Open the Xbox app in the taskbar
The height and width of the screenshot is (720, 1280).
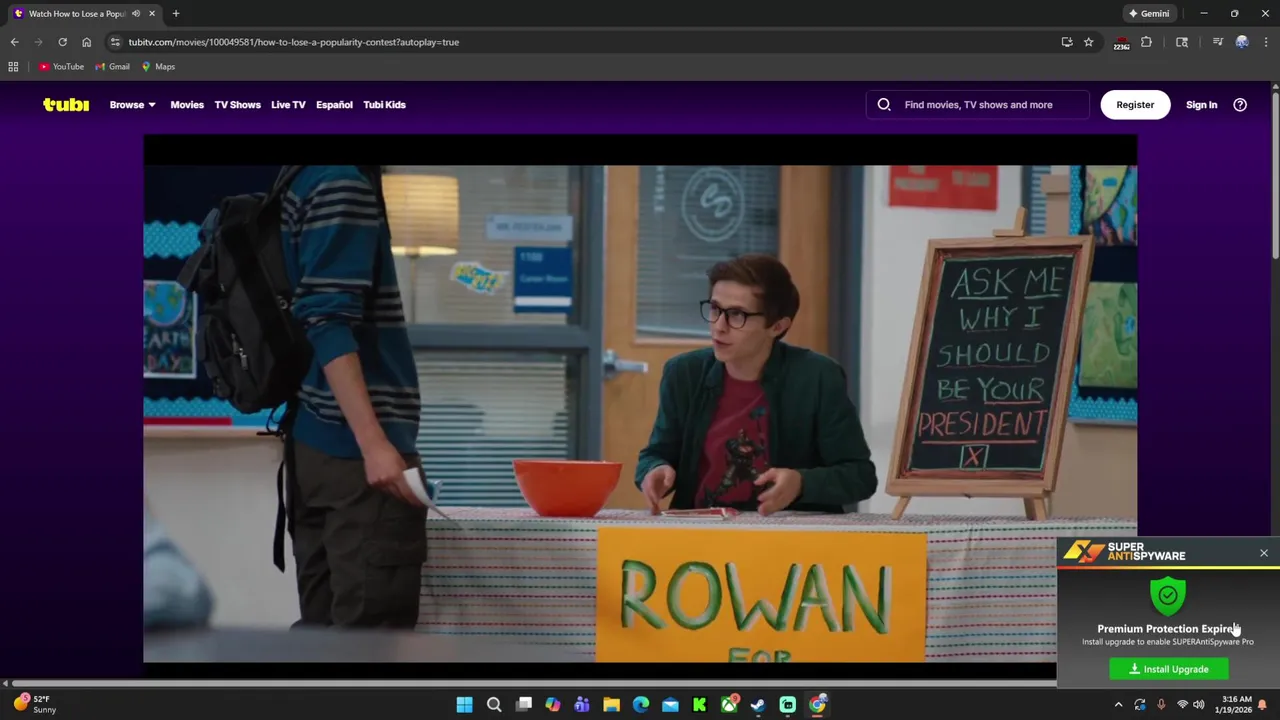[x=729, y=705]
